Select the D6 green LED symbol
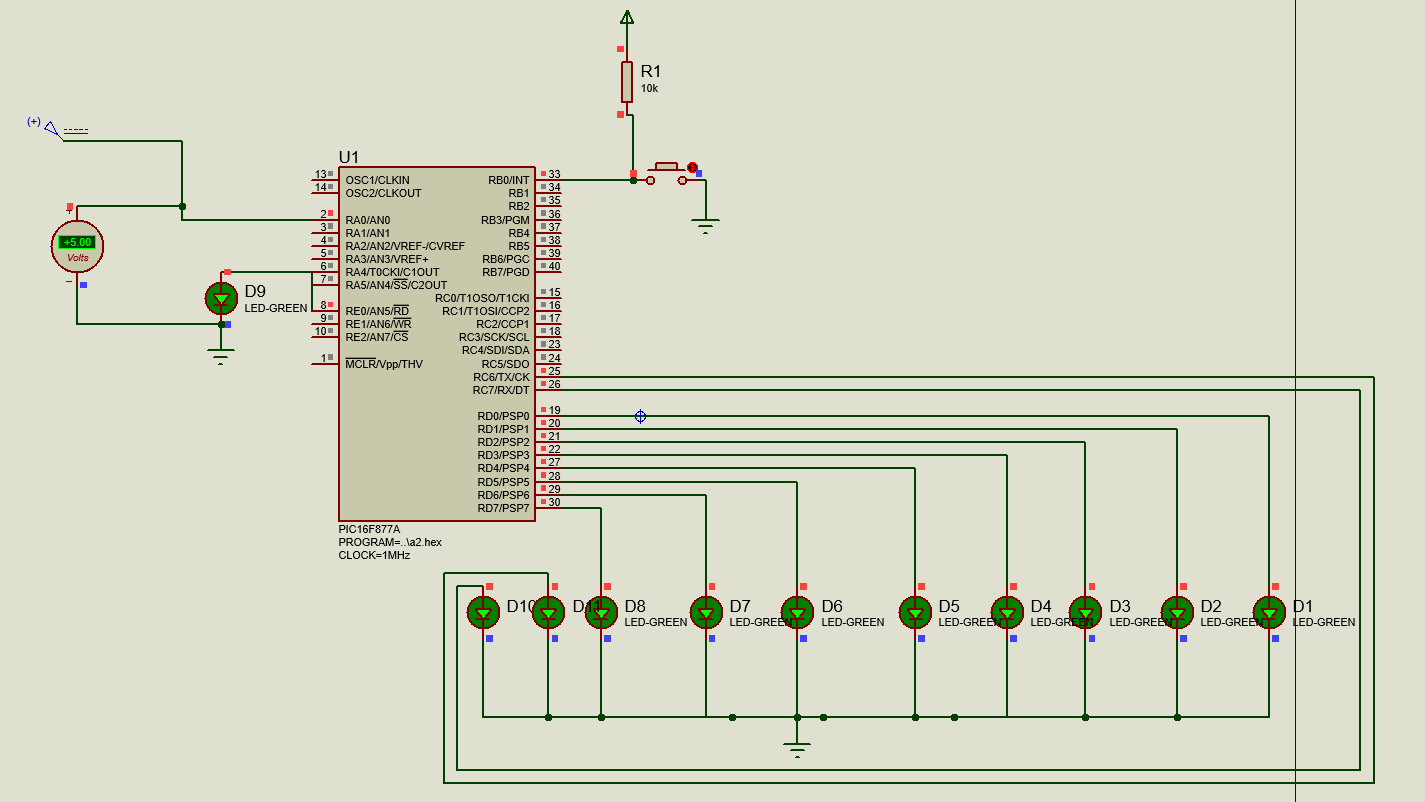 [797, 612]
